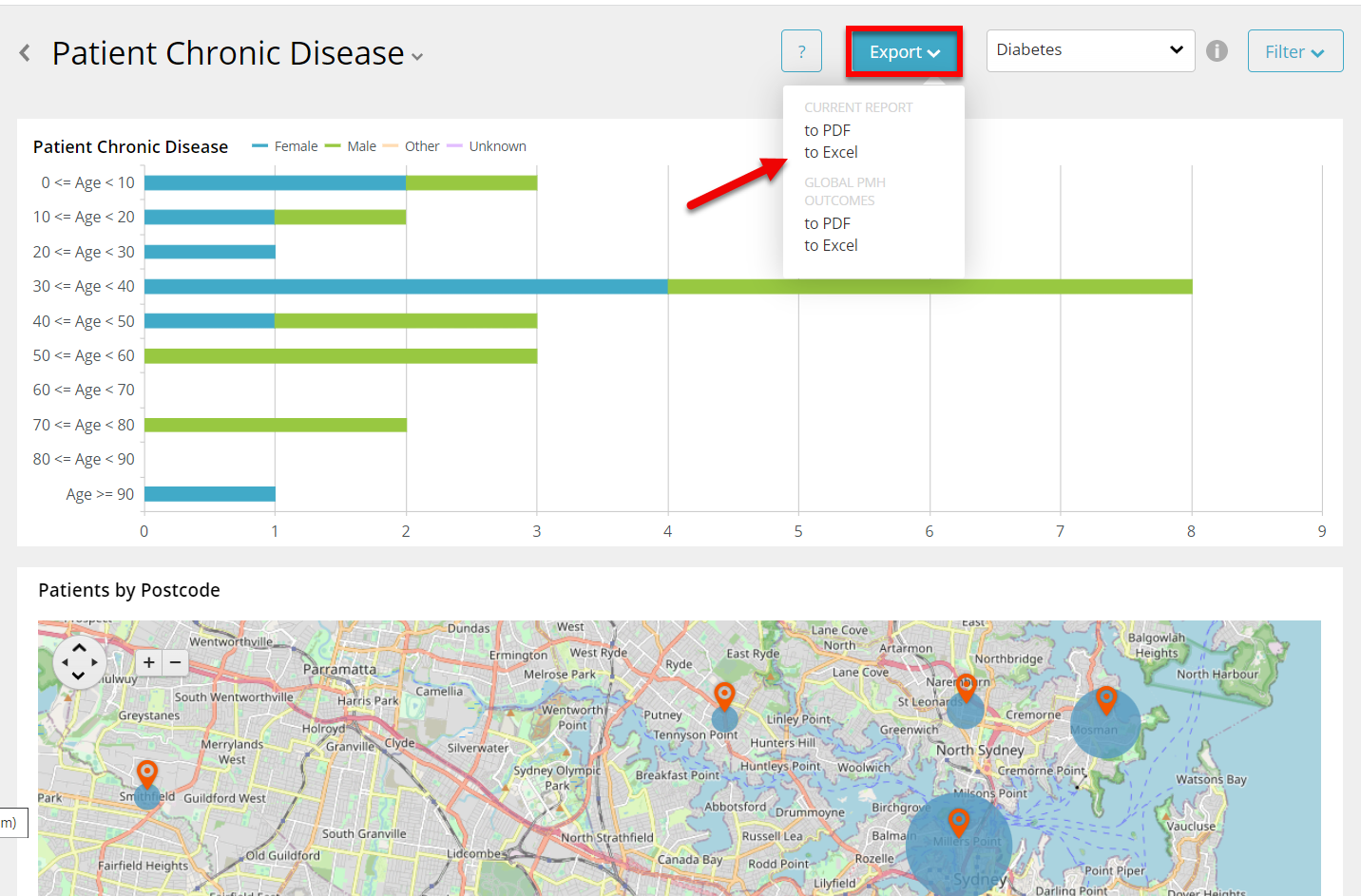The width and height of the screenshot is (1361, 896).
Task: Toggle Male series in chart legend
Action: (351, 146)
